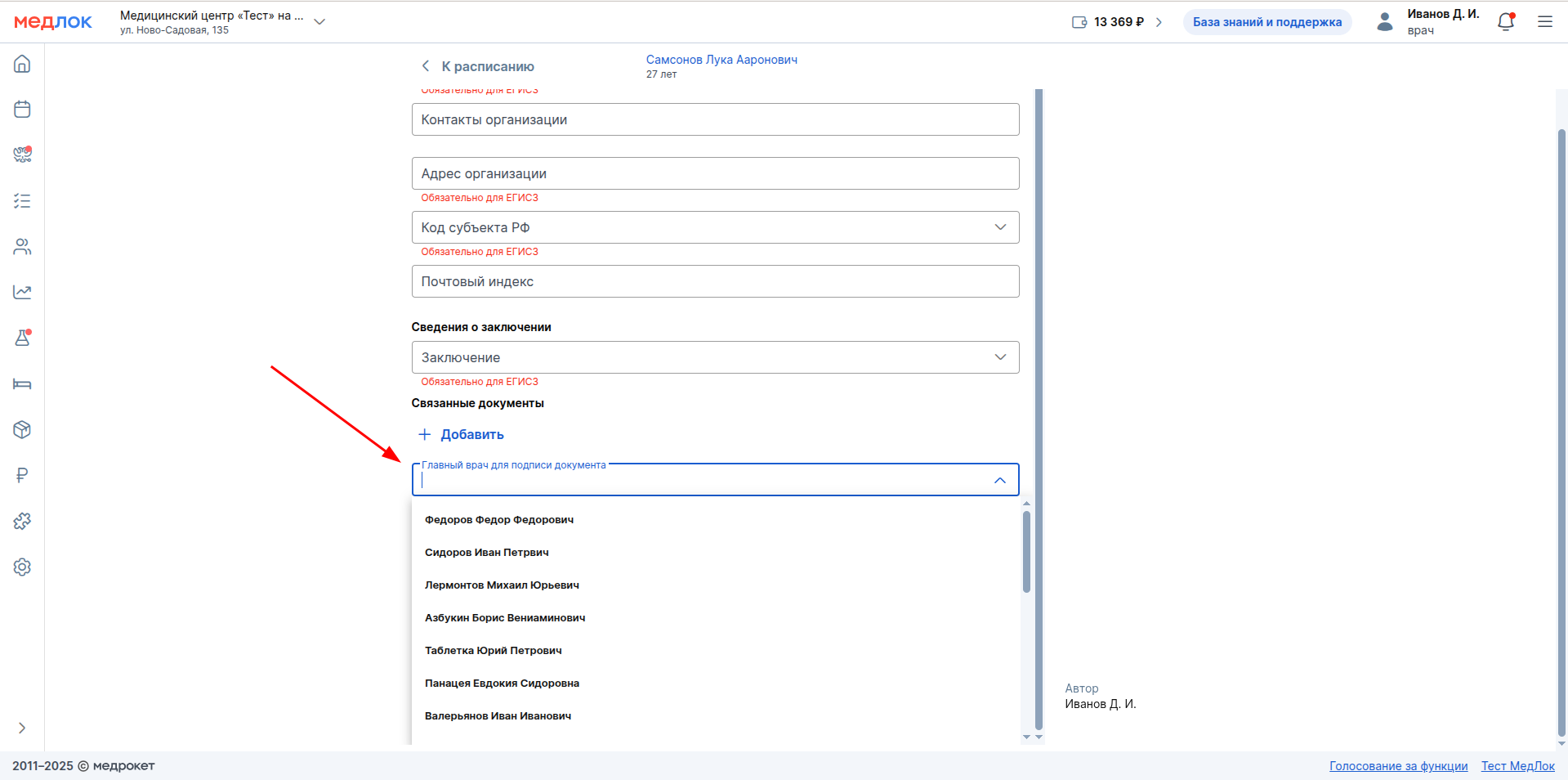Expand clinic selector next to Медицинский центр
Viewport: 1568px width, 780px height.
319,22
